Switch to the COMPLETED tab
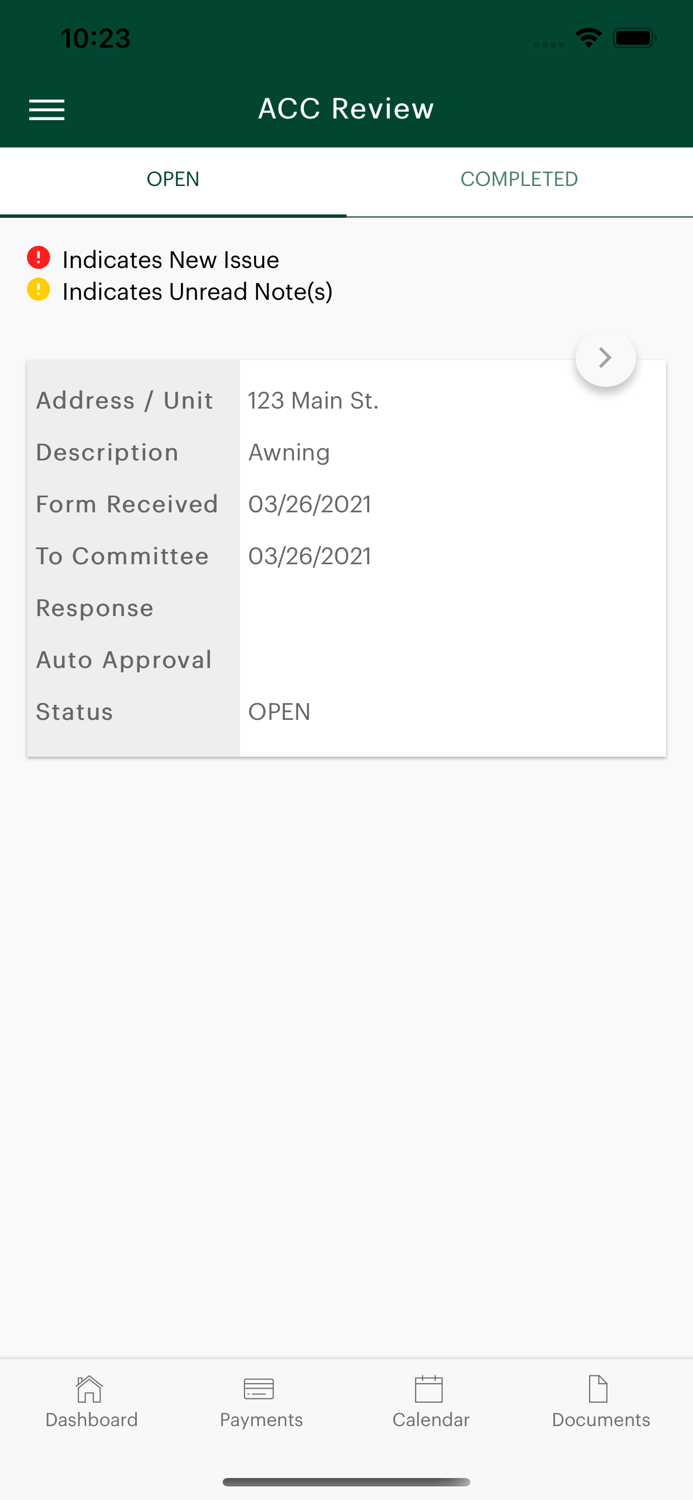 tap(519, 179)
